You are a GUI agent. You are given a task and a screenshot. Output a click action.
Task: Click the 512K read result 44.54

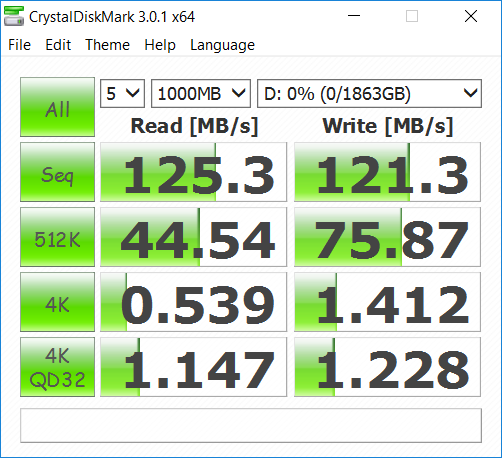pos(193,237)
